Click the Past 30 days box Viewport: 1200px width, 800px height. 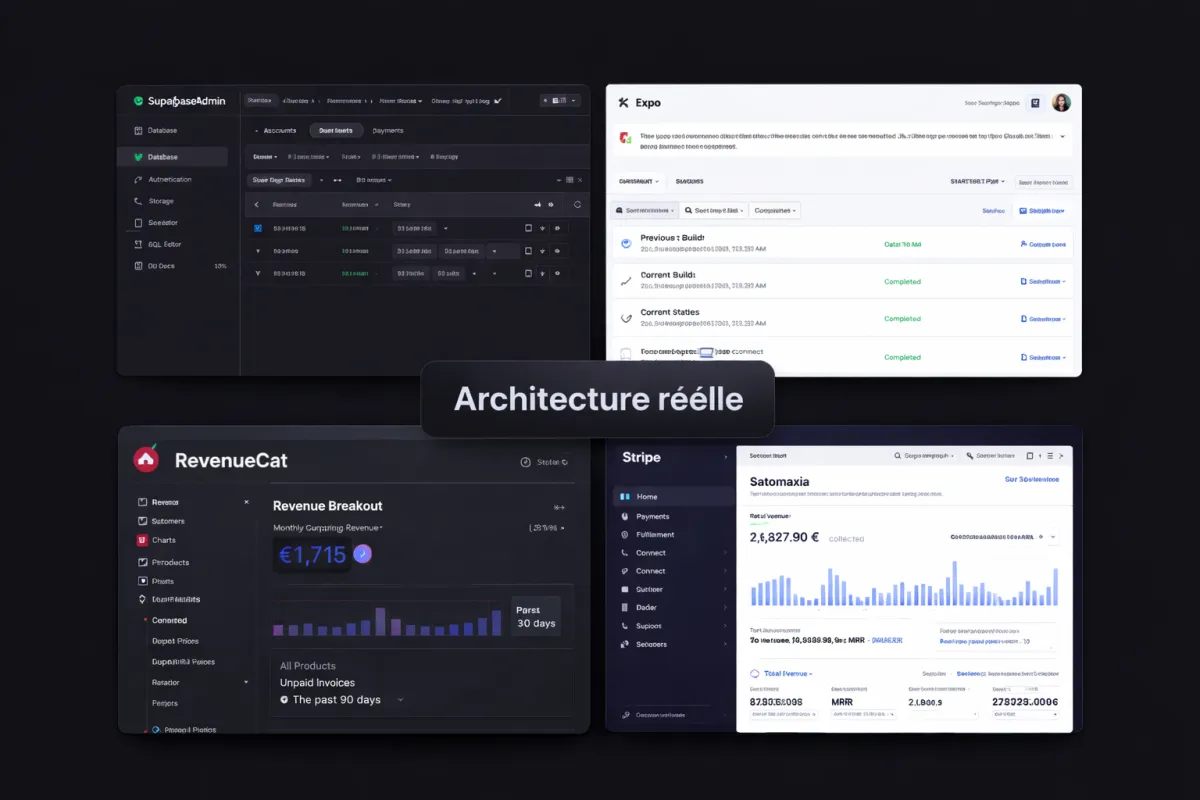[x=536, y=616]
